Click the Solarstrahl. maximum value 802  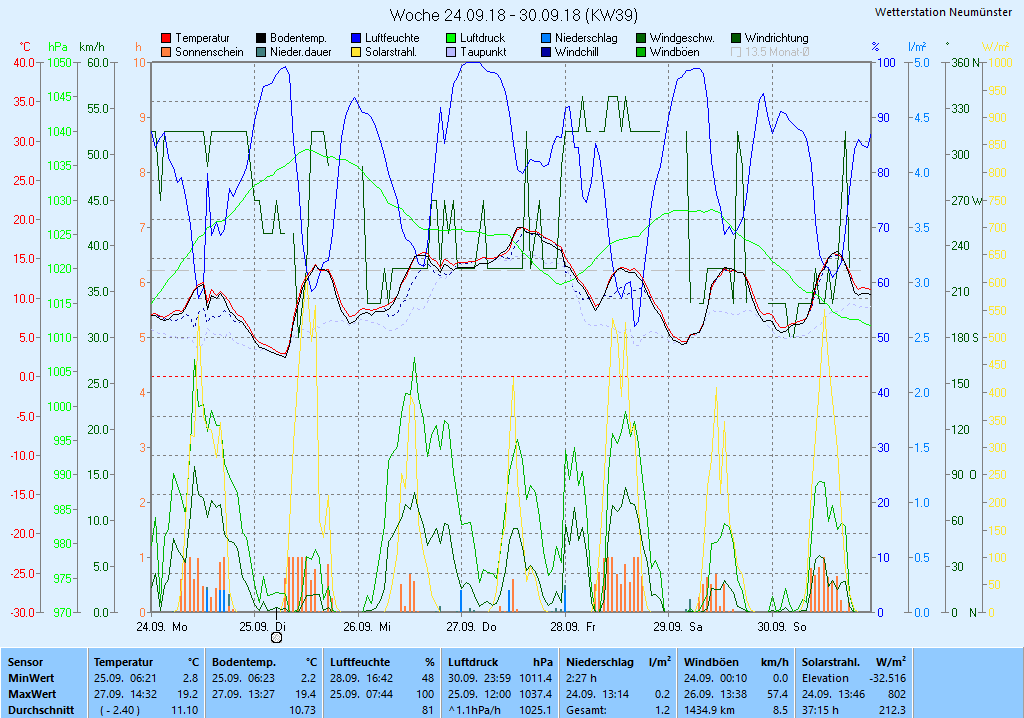tap(897, 694)
